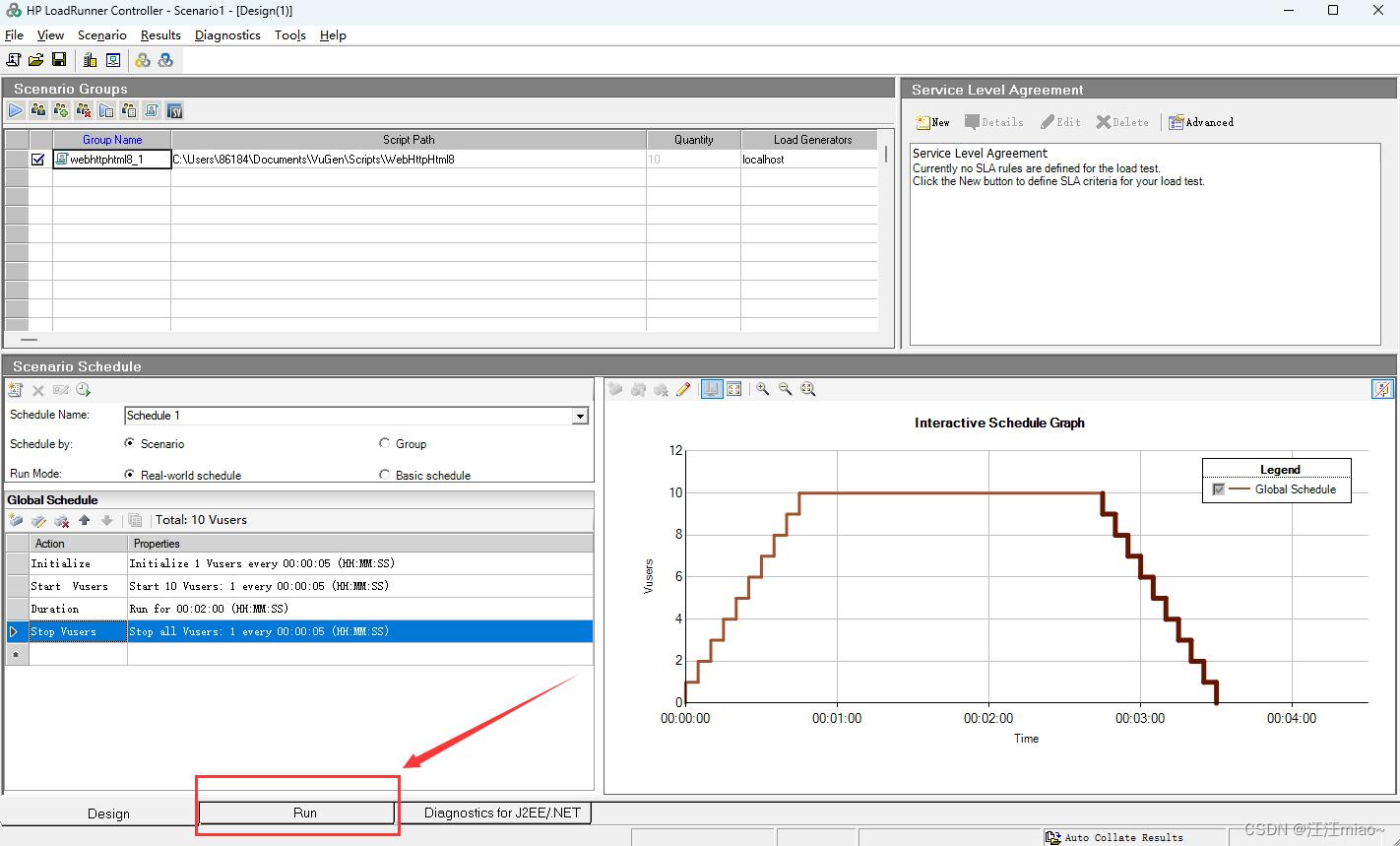The width and height of the screenshot is (1400, 846).
Task: Switch to the Design tab
Action: tap(108, 813)
